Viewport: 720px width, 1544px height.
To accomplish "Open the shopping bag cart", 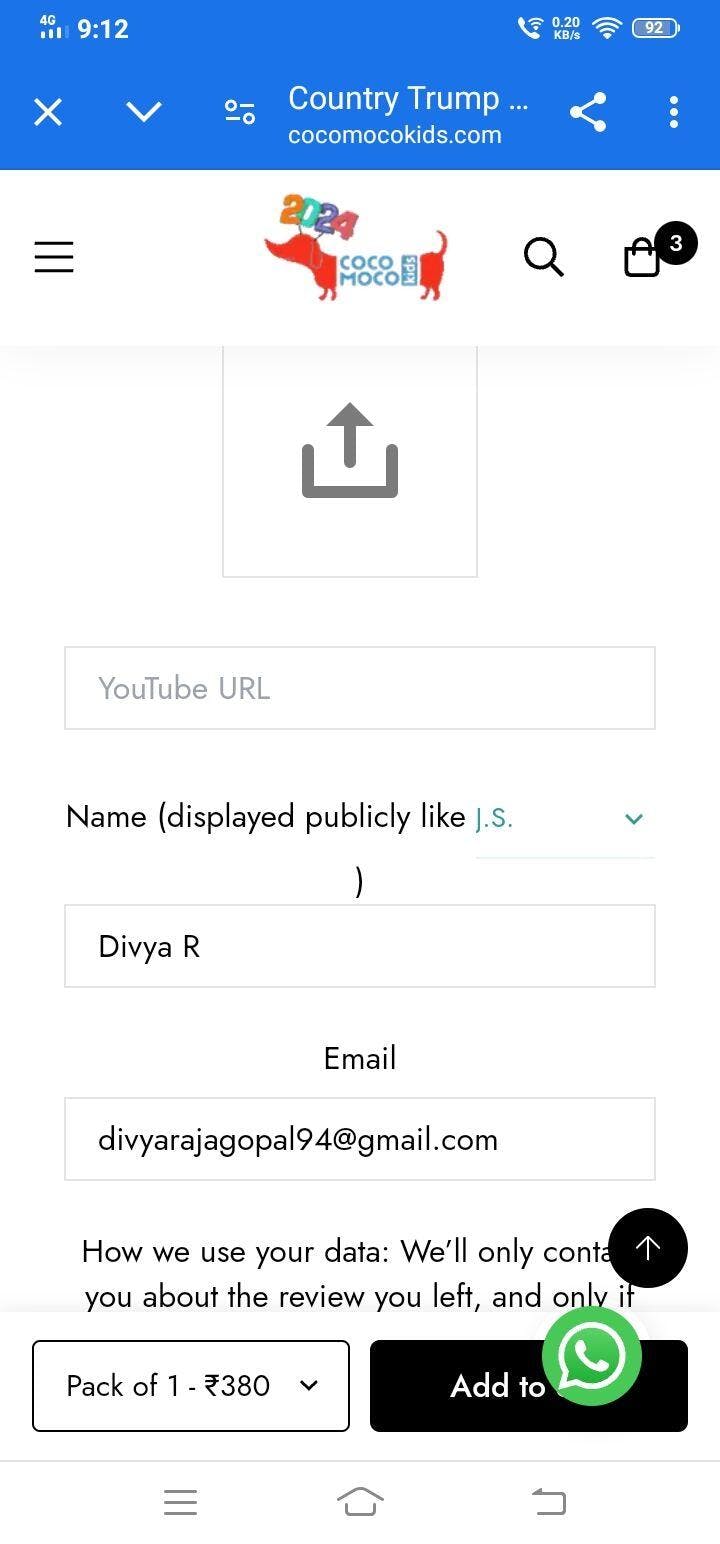I will 643,257.
